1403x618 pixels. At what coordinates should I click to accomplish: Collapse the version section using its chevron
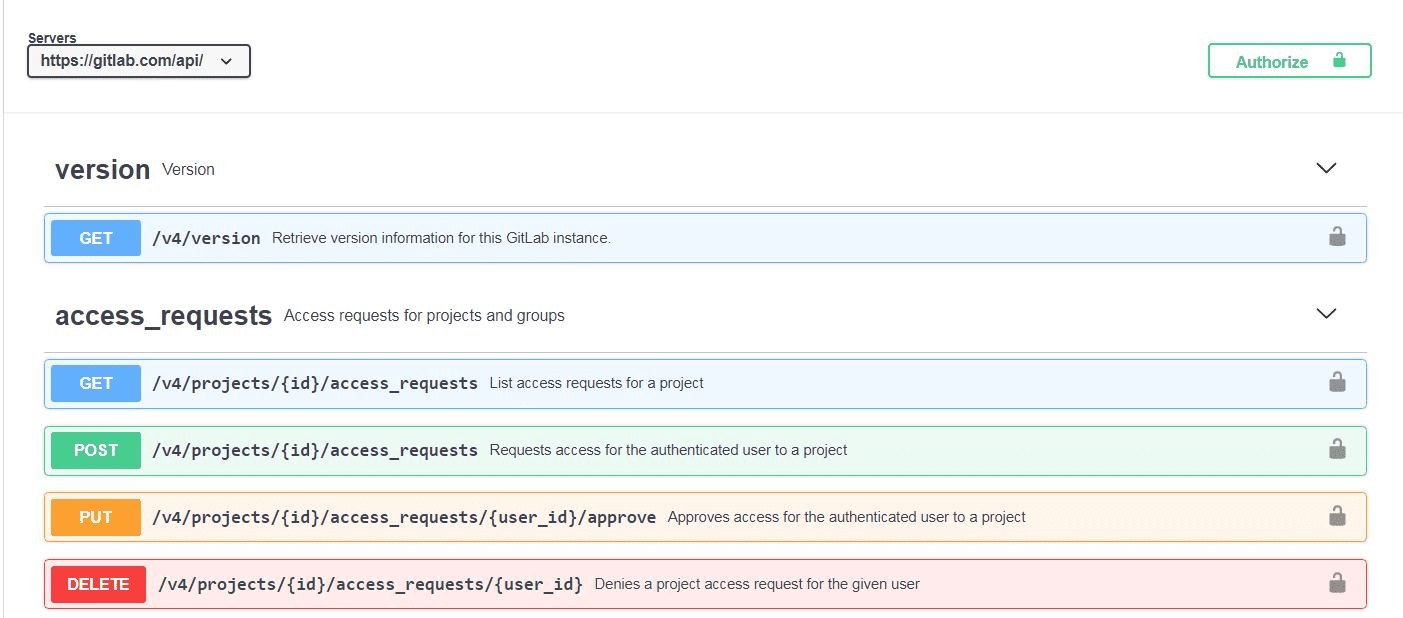pyautogui.click(x=1326, y=168)
